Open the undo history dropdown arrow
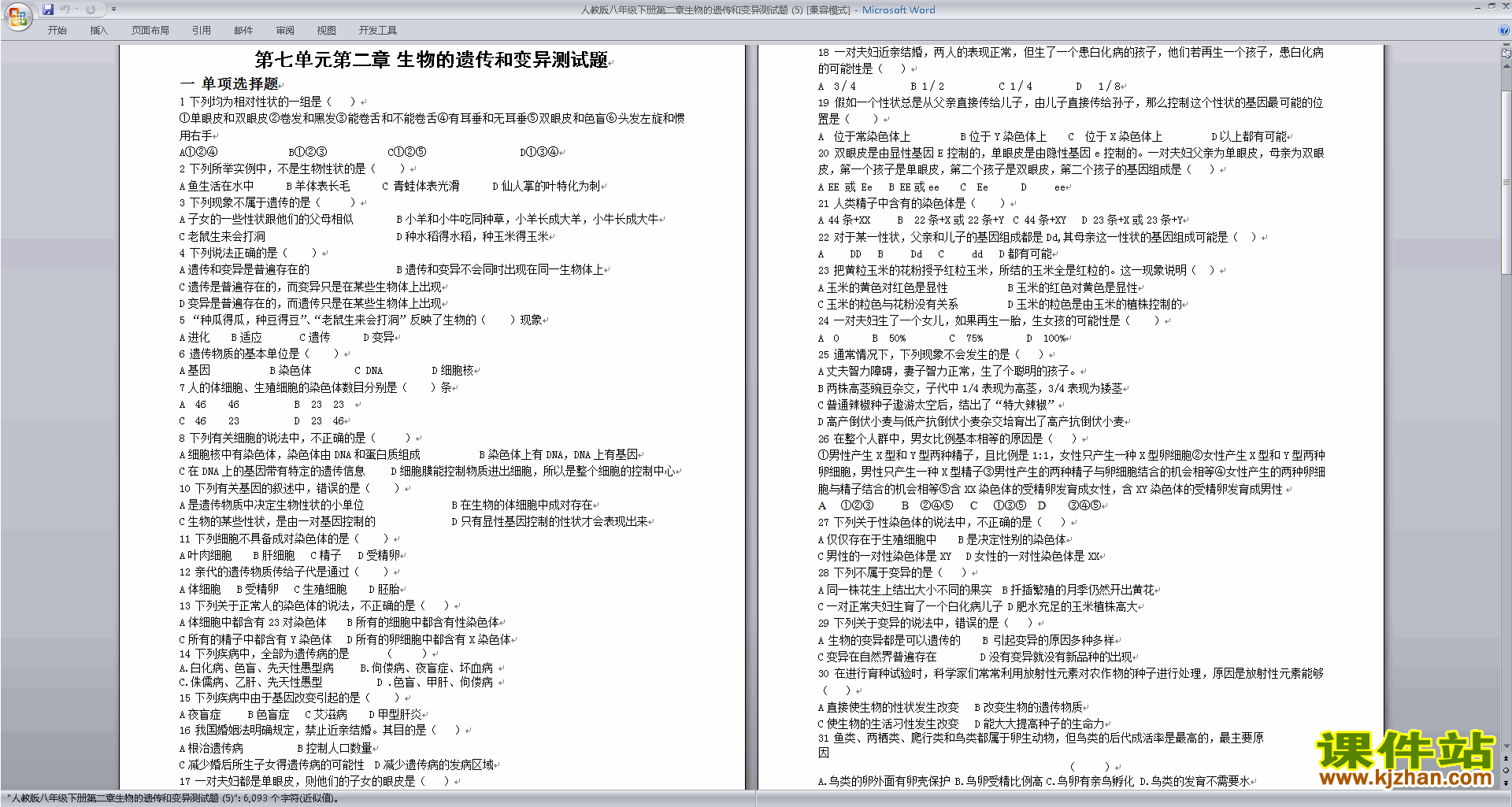The width and height of the screenshot is (1512, 807). (78, 9)
